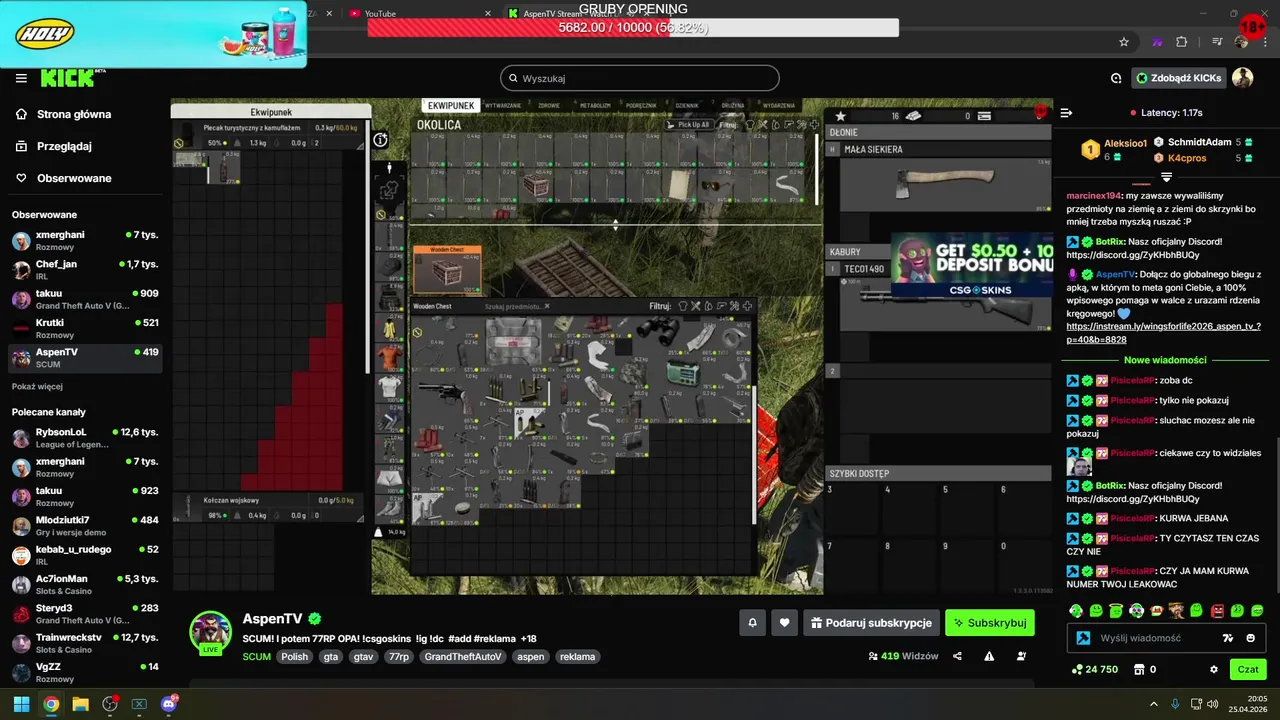Image resolution: width=1280 pixels, height=720 pixels.
Task: Open the channel points 24 750 balance
Action: (x=1095, y=669)
